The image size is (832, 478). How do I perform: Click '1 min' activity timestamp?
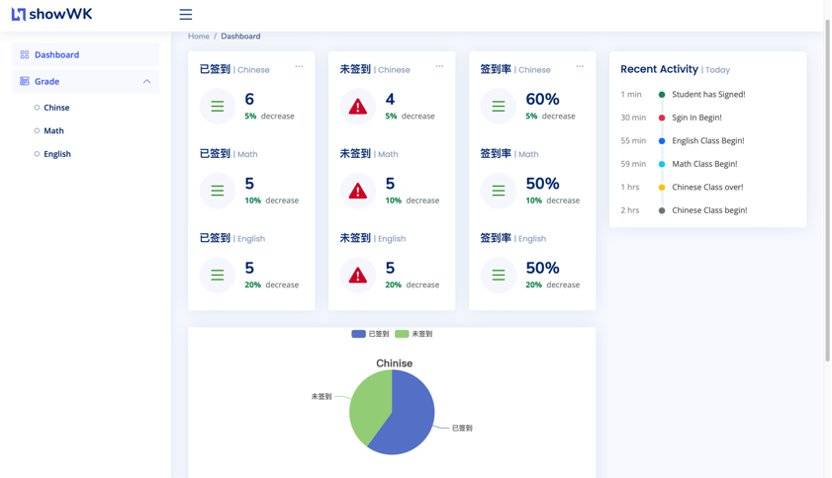coord(631,94)
